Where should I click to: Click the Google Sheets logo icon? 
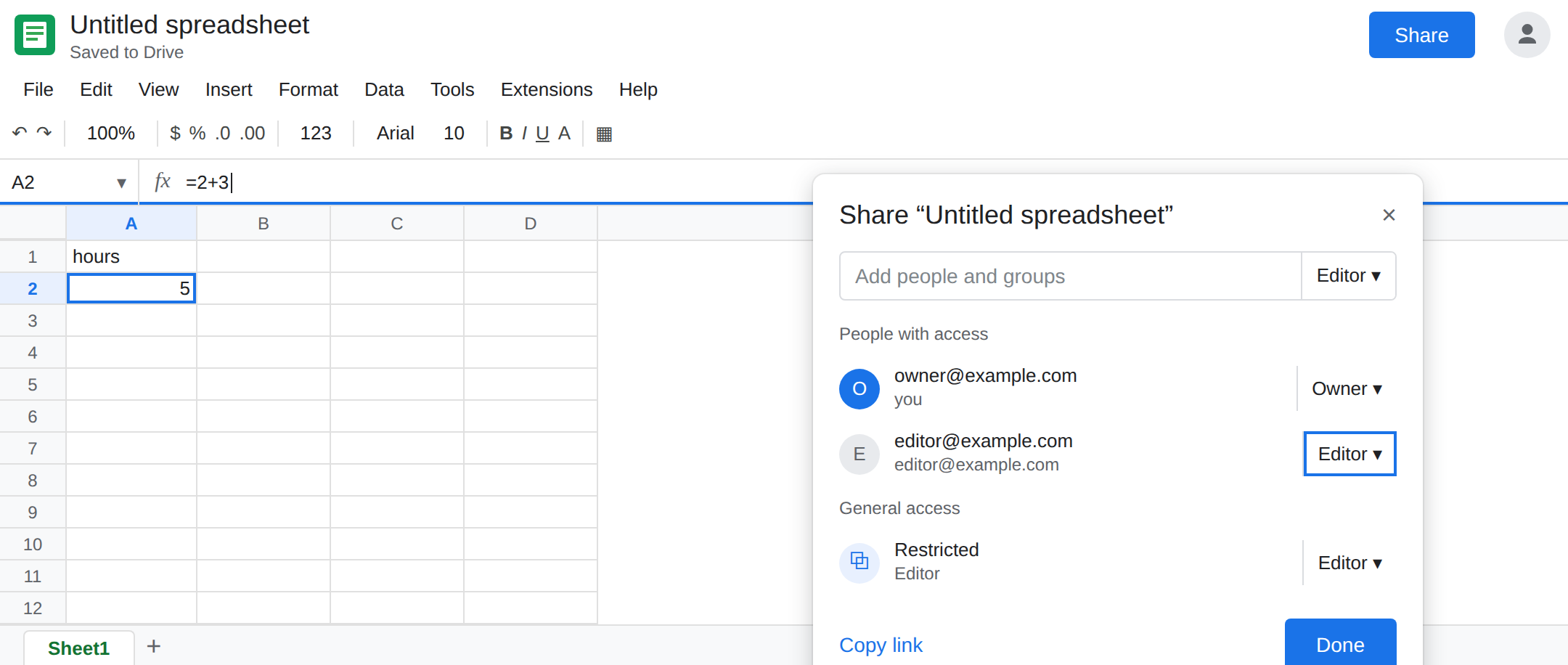(x=35, y=35)
